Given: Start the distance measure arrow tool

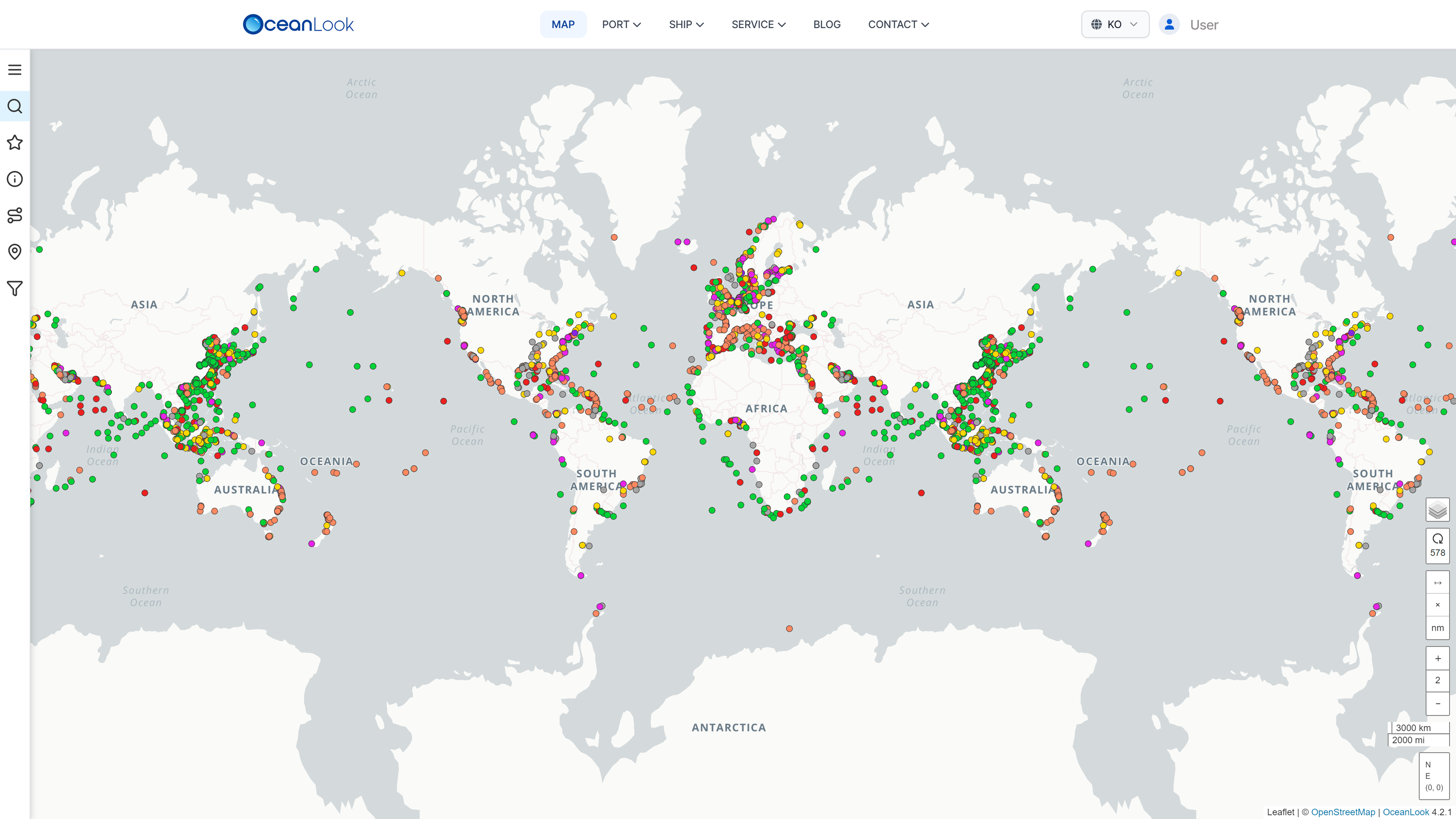Looking at the screenshot, I should (x=1437, y=583).
